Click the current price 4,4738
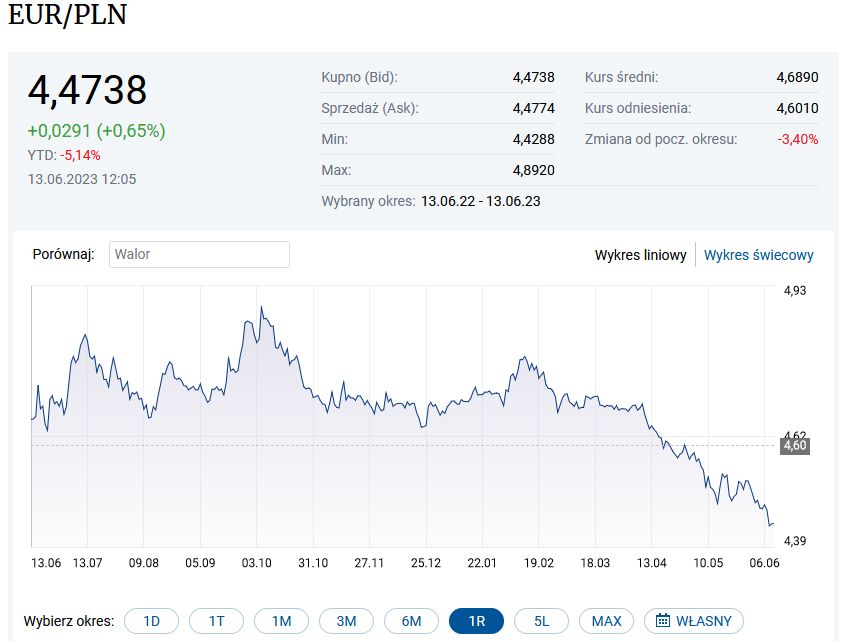The width and height of the screenshot is (846, 641). coord(87,90)
